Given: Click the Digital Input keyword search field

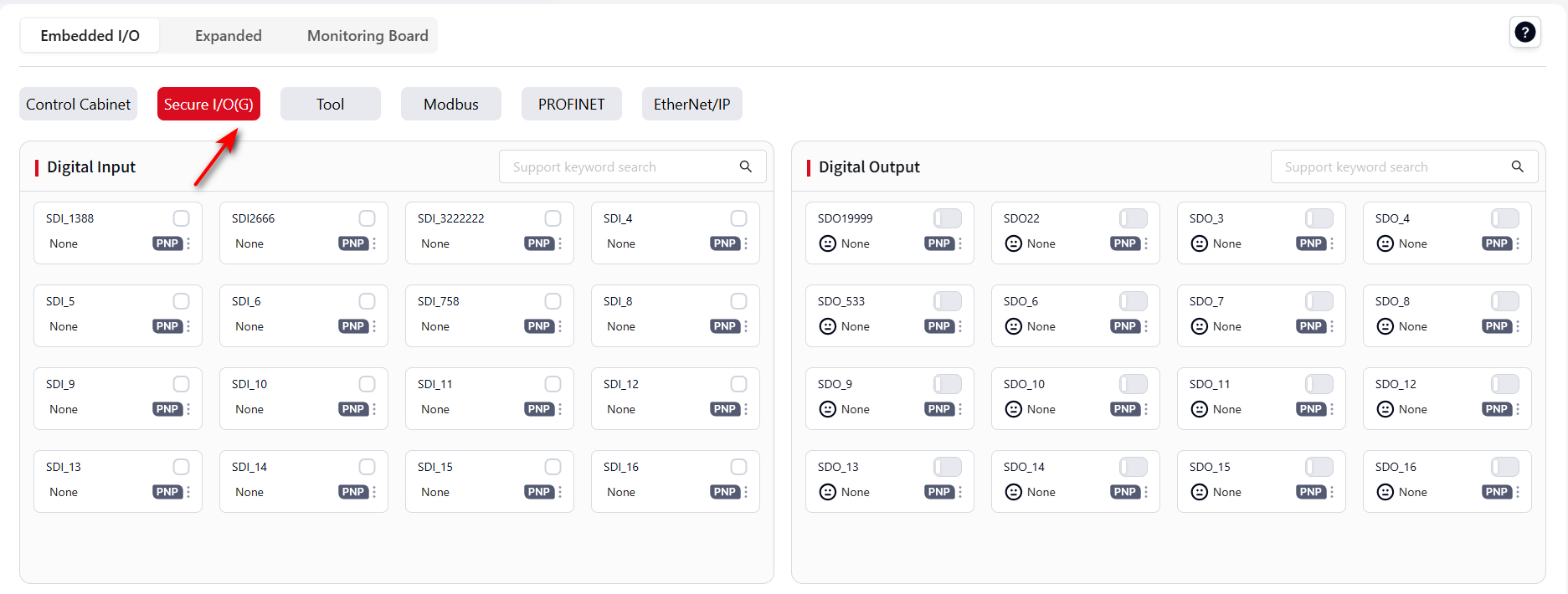Looking at the screenshot, I should click(x=615, y=167).
